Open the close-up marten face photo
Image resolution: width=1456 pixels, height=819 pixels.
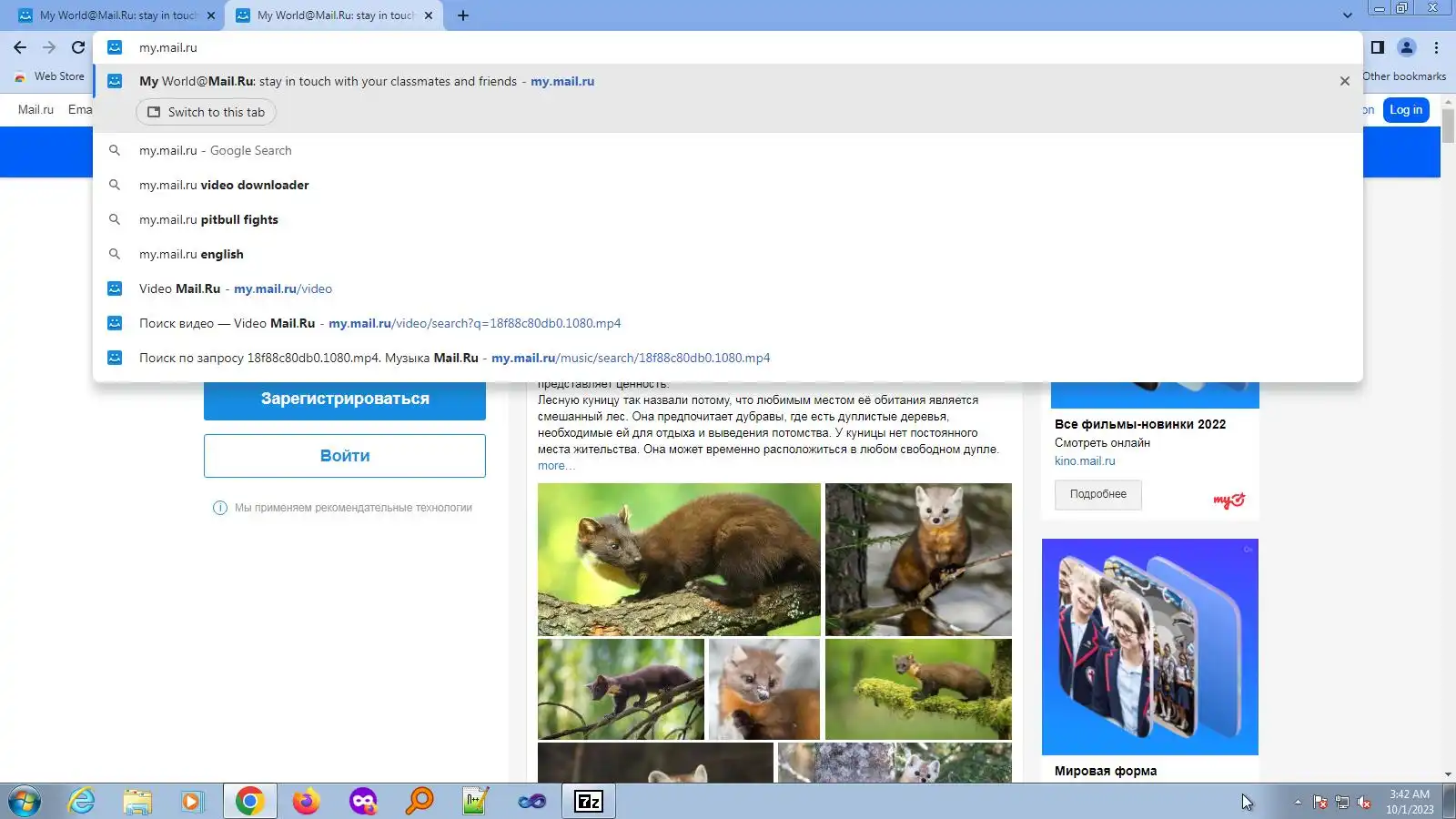(764, 689)
